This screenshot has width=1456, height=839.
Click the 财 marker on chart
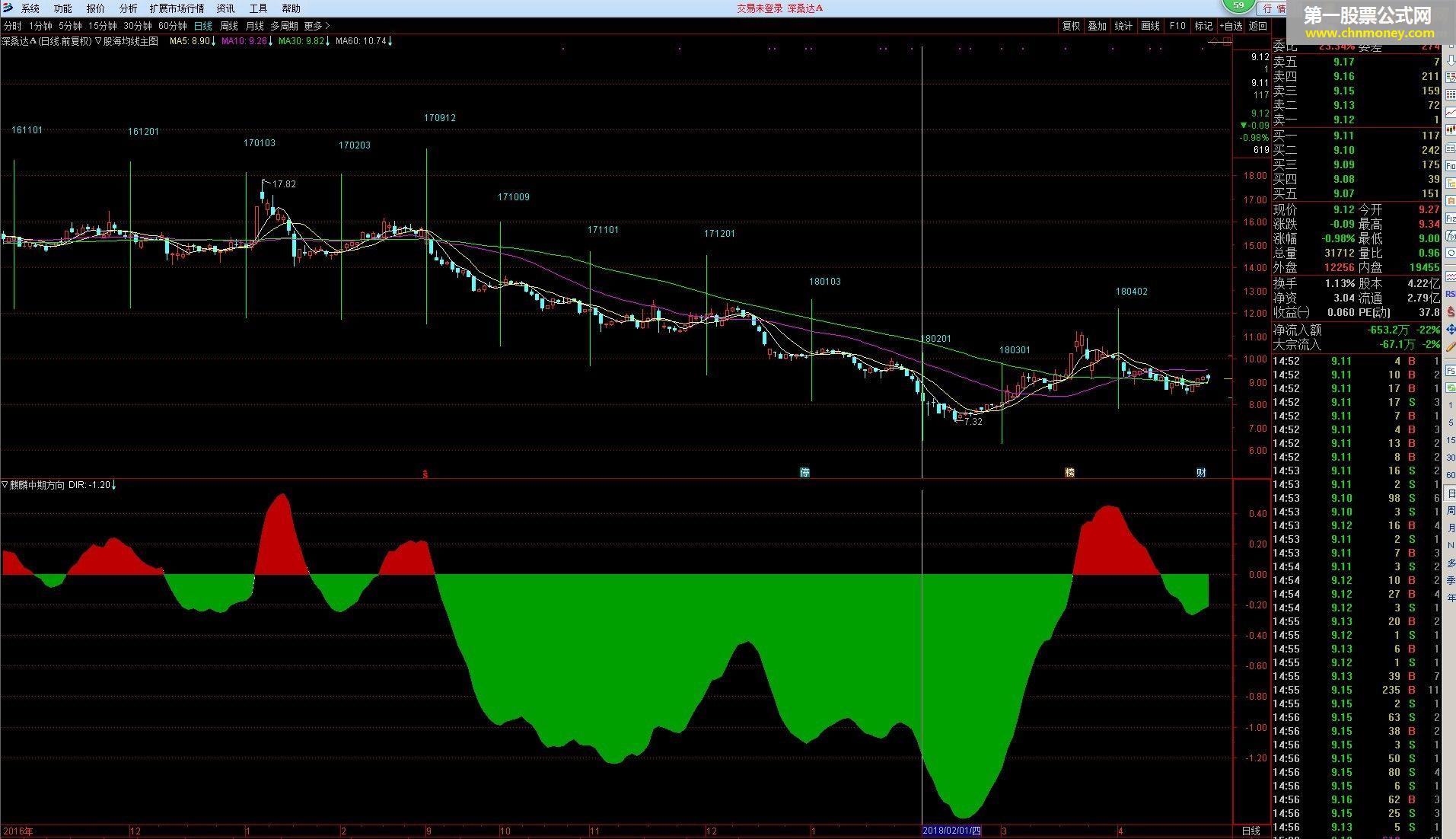(1200, 473)
